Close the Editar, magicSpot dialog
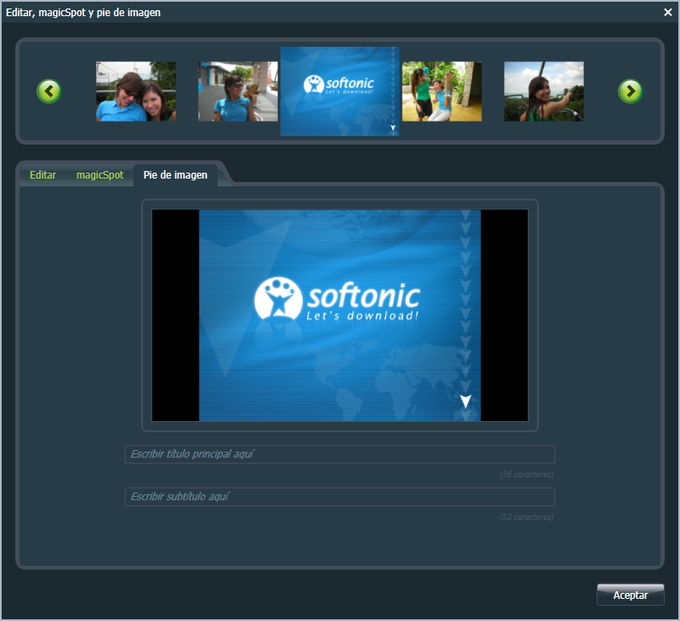Image resolution: width=680 pixels, height=621 pixels. (668, 12)
